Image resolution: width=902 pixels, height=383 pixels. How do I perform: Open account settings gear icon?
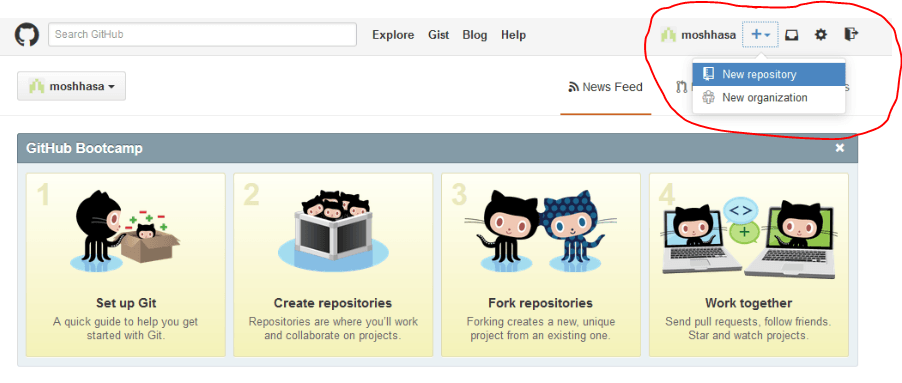(x=821, y=35)
